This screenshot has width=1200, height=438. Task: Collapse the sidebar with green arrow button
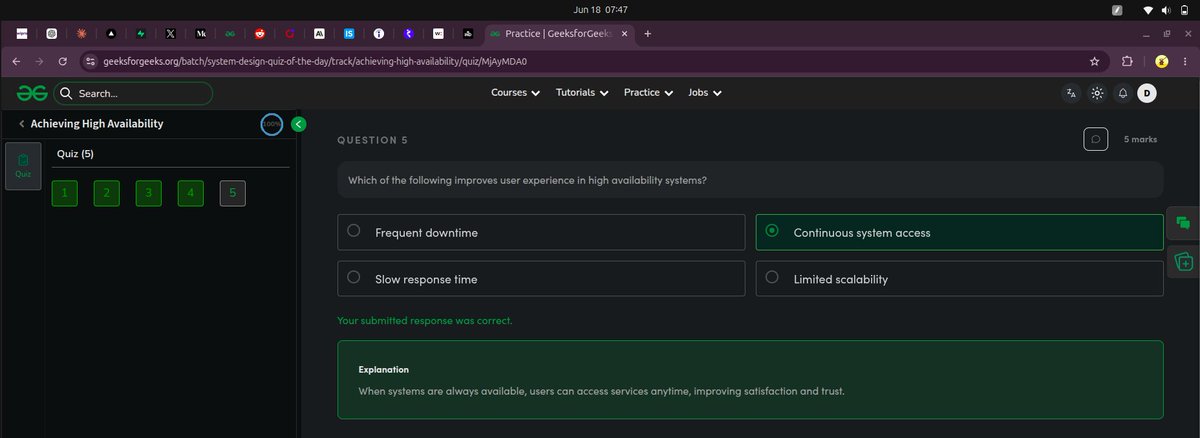(x=298, y=124)
